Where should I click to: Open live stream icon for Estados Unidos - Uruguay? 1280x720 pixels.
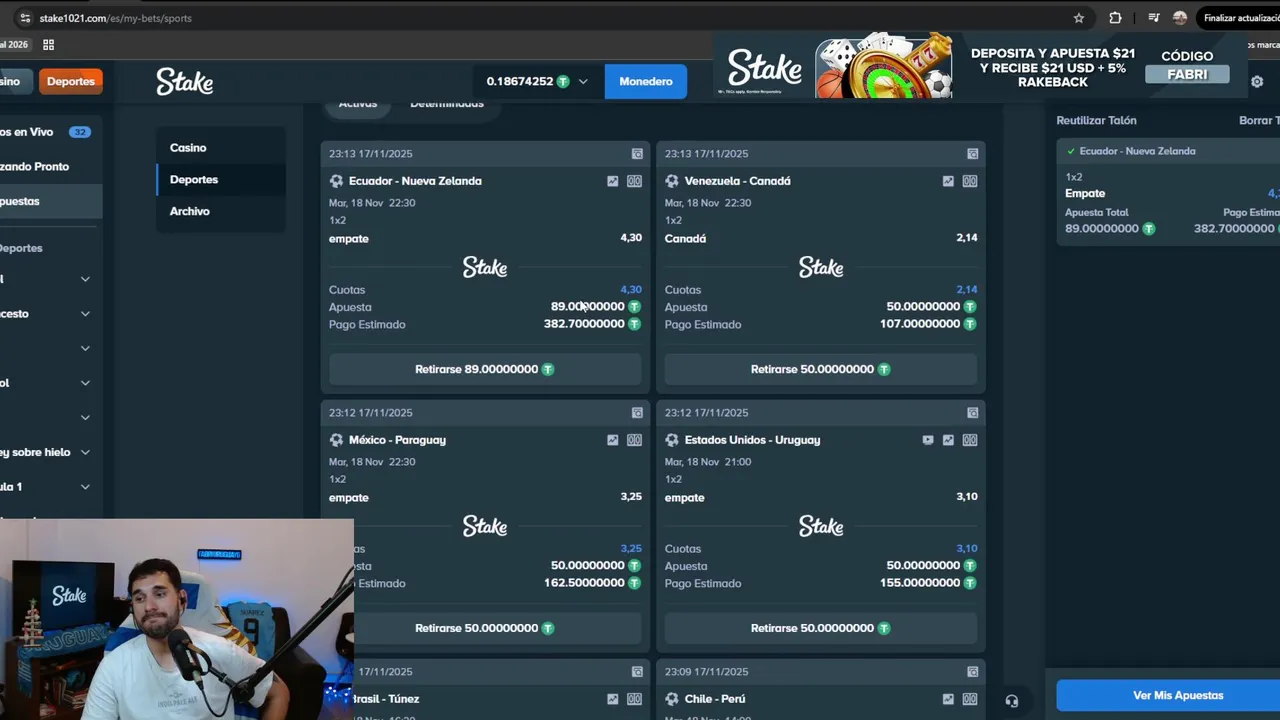pos(928,440)
